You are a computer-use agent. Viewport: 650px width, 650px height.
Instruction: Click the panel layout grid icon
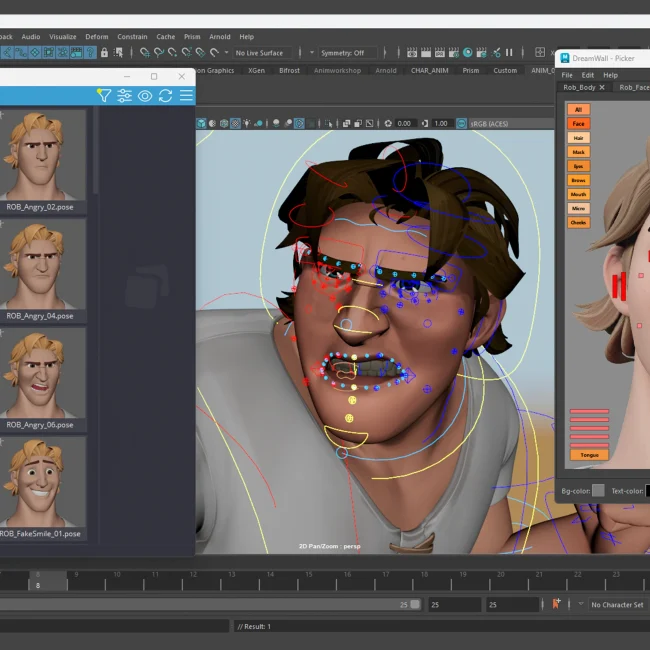pos(540,52)
